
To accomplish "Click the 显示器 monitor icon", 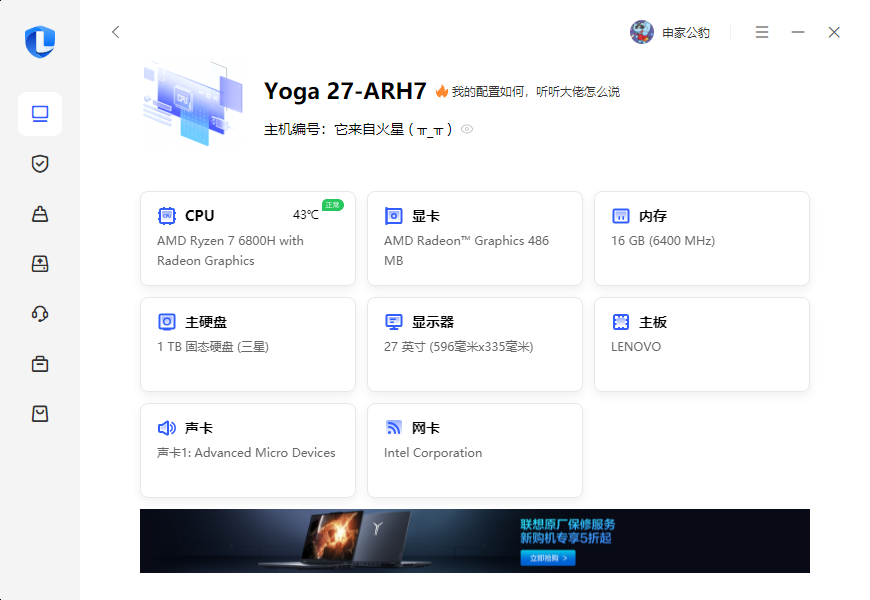I will click(394, 321).
